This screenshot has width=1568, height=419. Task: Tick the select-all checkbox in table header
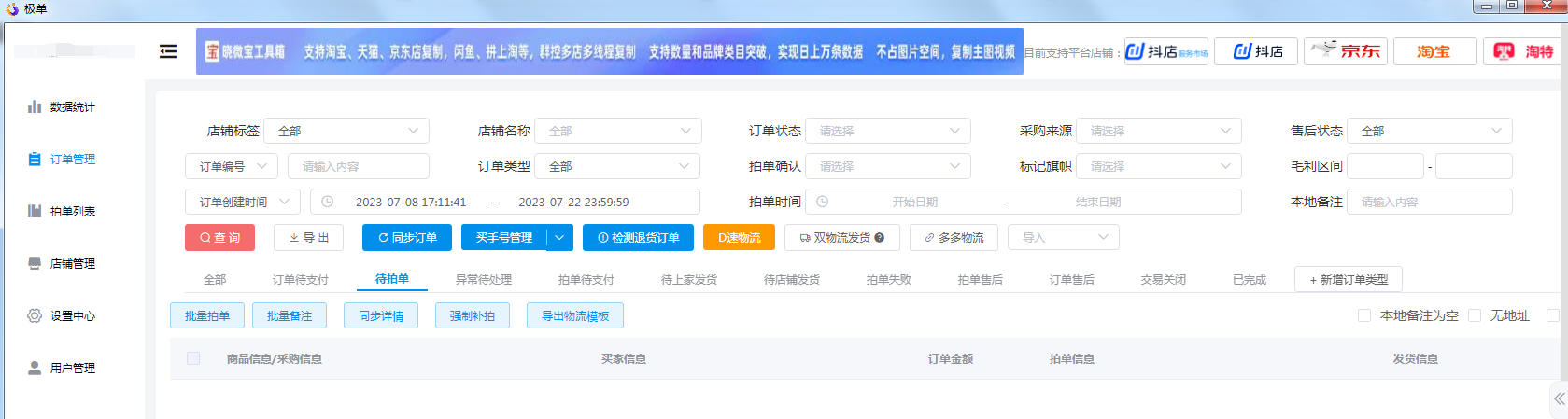[x=193, y=358]
